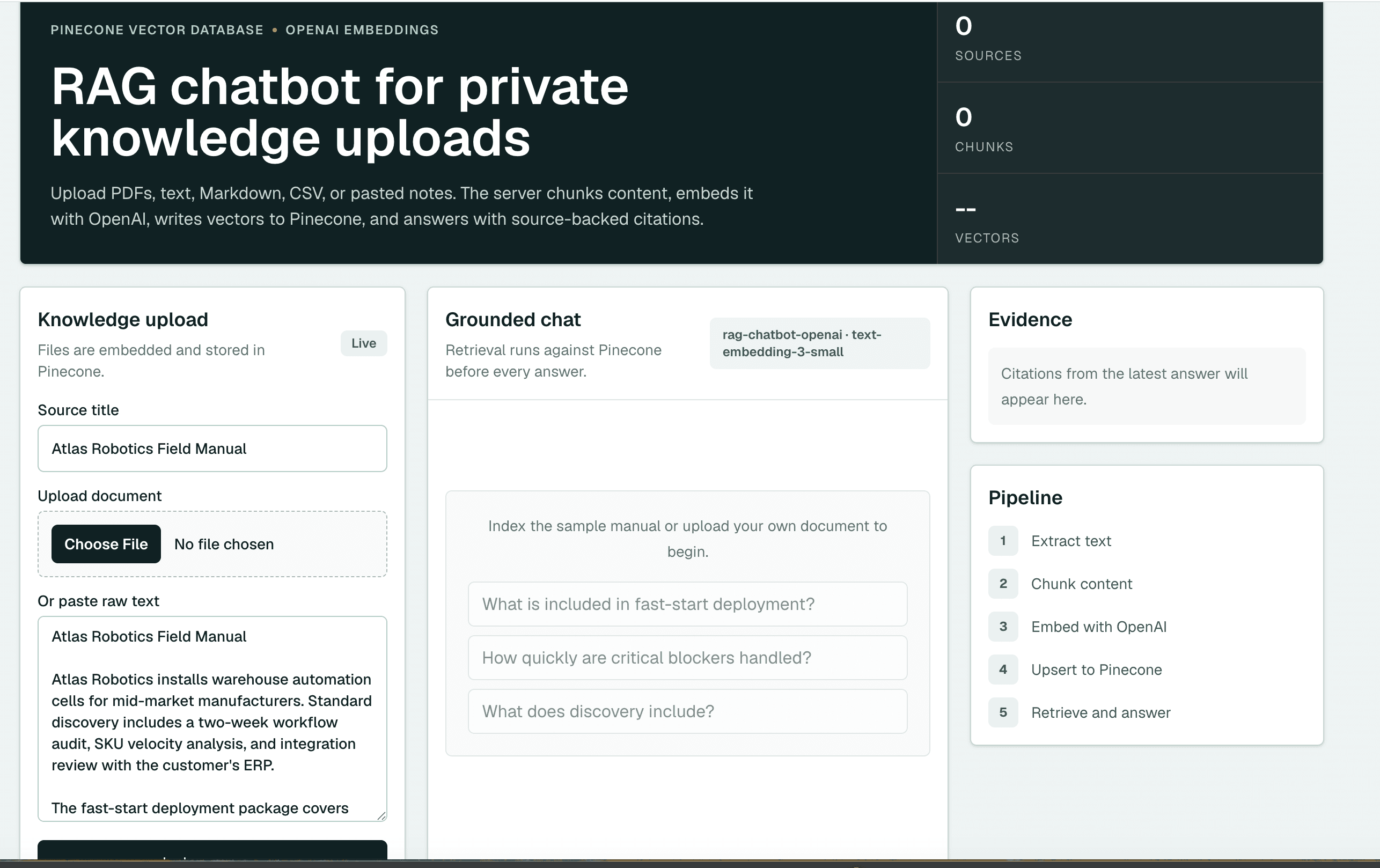Click the rag-chatbot-openai model badge
Image resolution: width=1380 pixels, height=868 pixels.
click(819, 343)
